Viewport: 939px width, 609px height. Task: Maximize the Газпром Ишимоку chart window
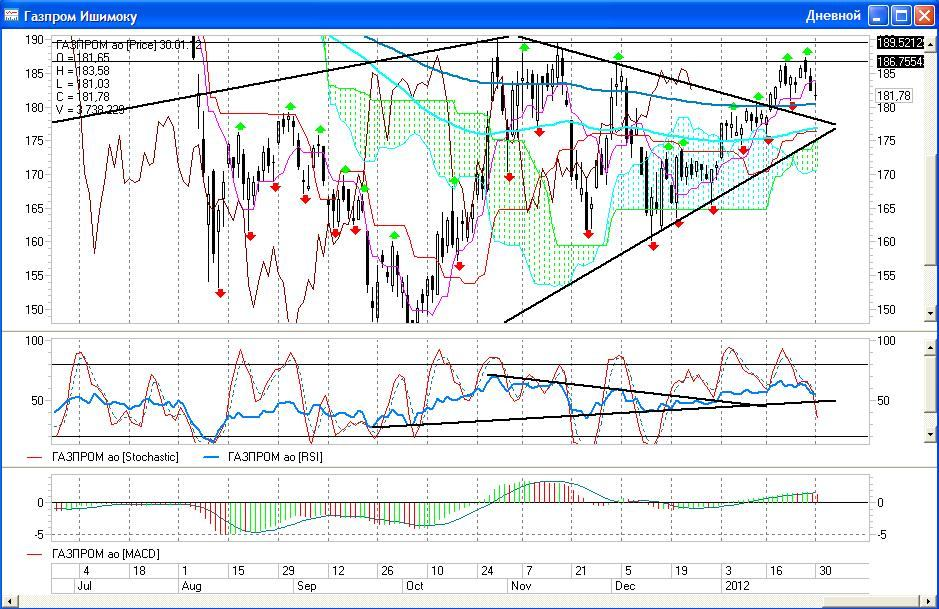click(x=901, y=16)
